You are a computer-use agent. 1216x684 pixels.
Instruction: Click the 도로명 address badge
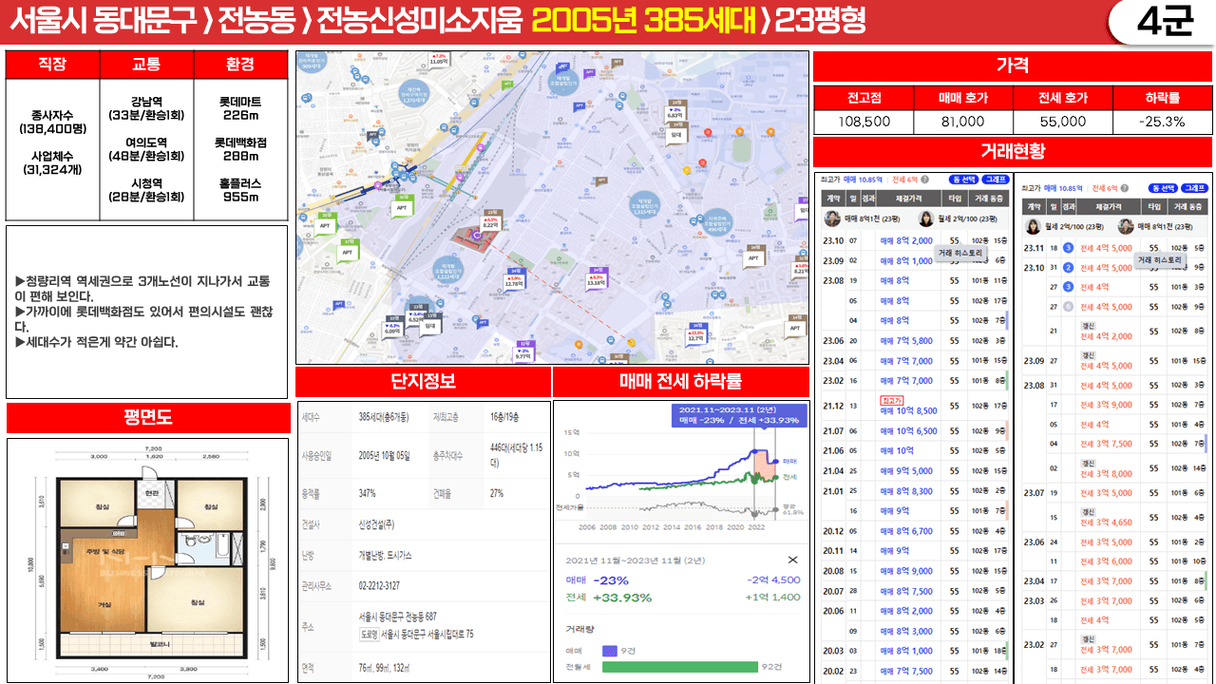click(x=369, y=635)
